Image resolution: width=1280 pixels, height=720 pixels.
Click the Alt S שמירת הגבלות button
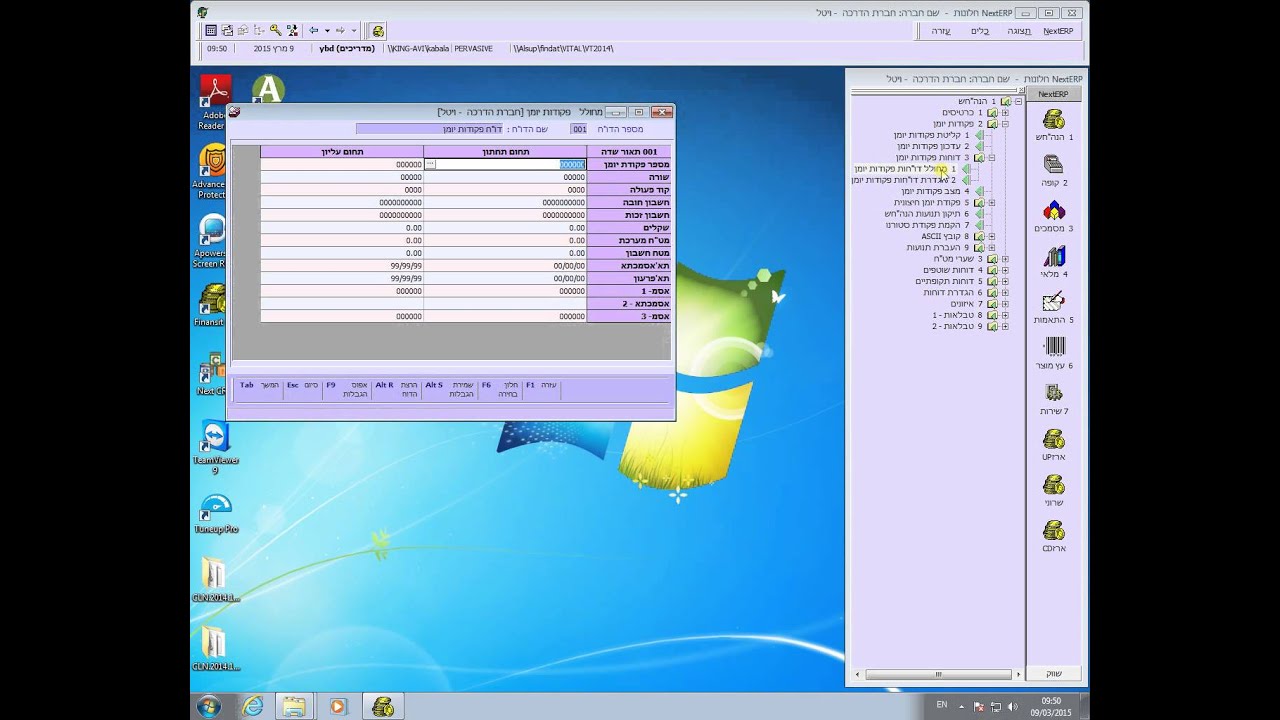click(449, 389)
